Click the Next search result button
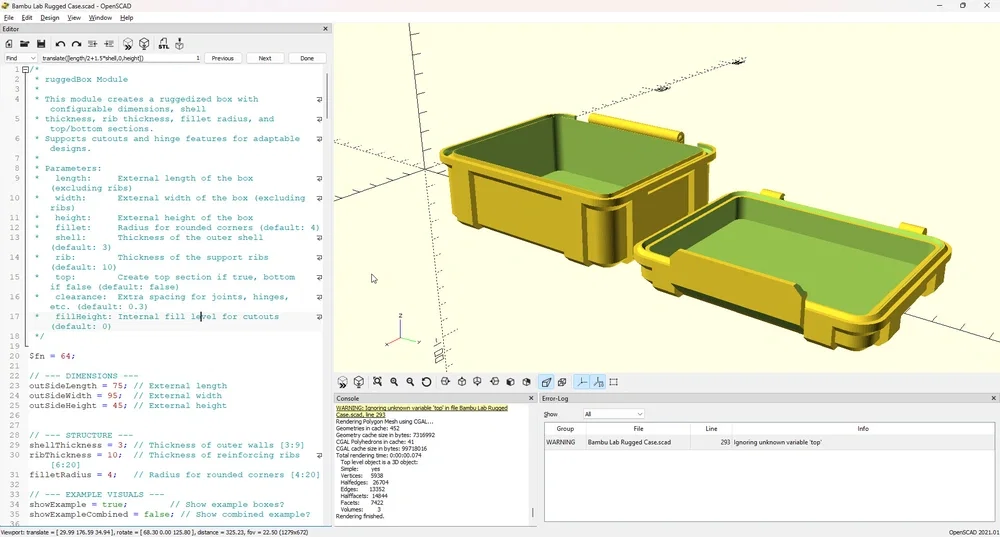Image resolution: width=1000 pixels, height=537 pixels. [x=265, y=58]
